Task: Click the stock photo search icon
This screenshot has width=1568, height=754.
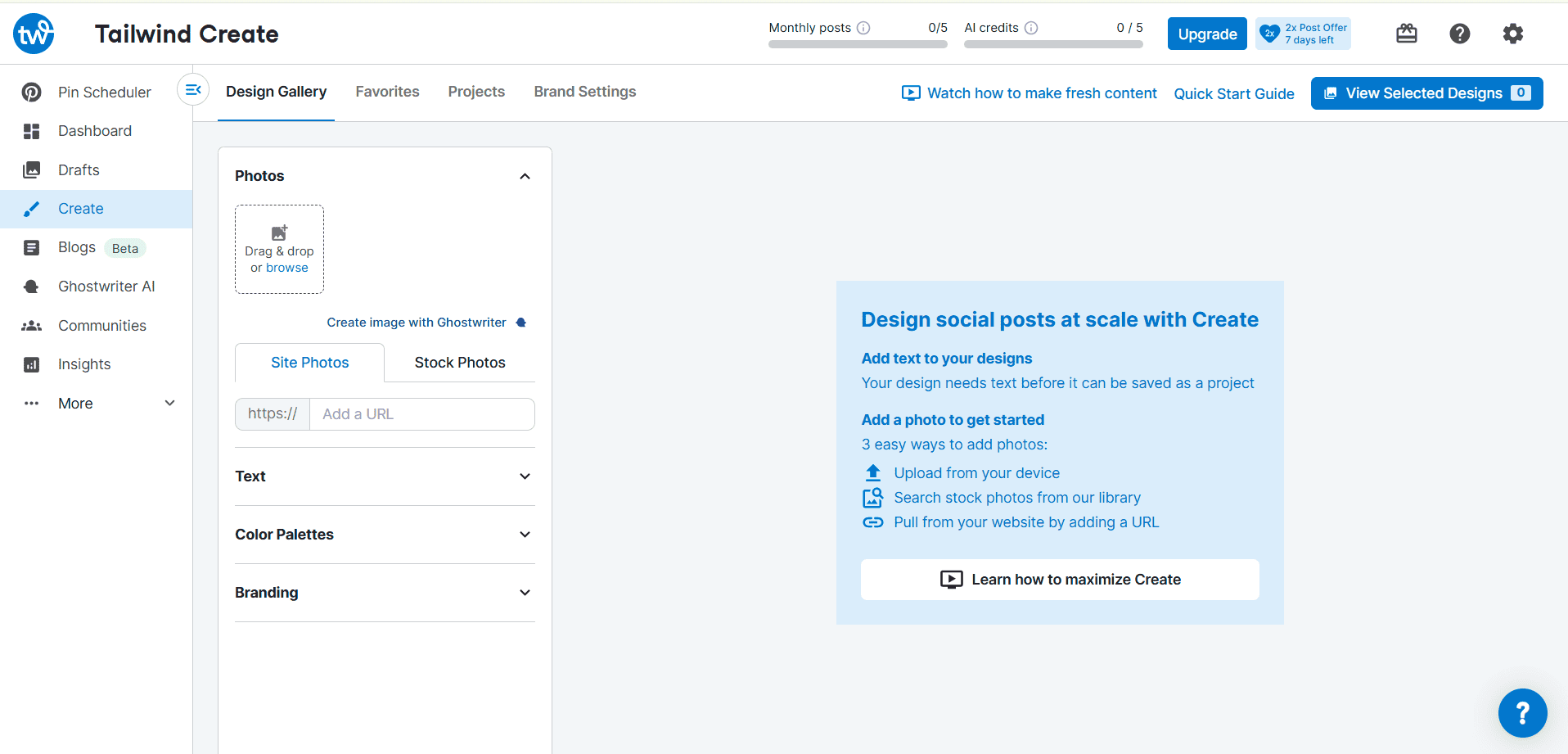Action: [x=873, y=498]
